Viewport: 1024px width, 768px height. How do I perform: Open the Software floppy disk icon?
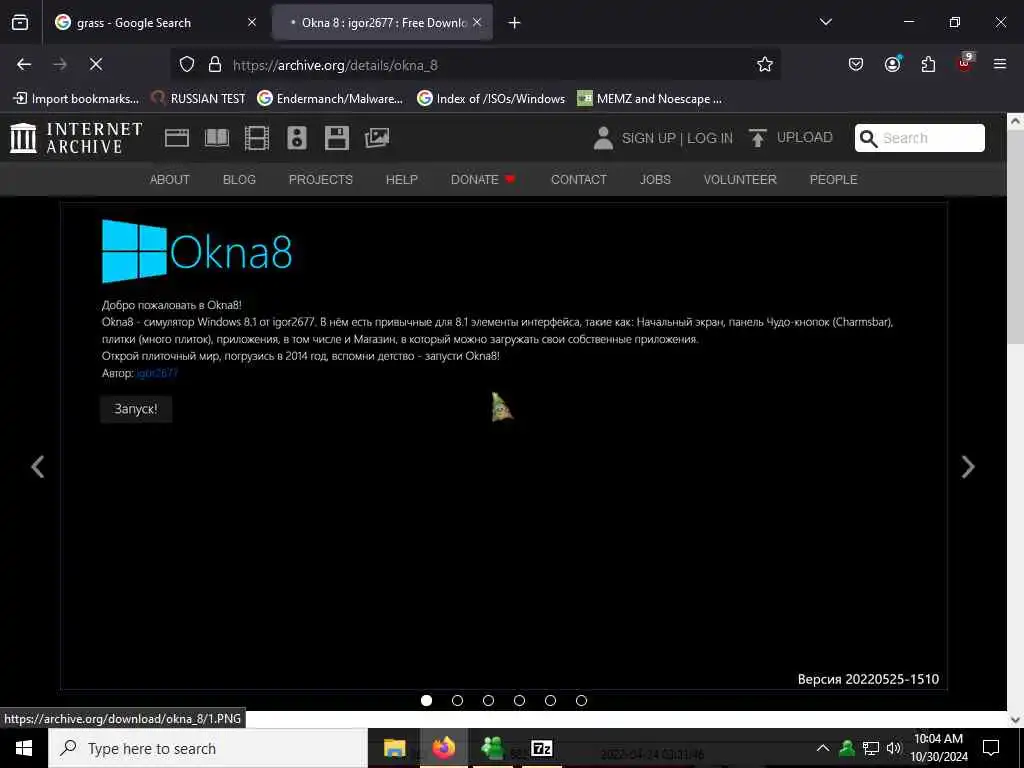click(337, 138)
